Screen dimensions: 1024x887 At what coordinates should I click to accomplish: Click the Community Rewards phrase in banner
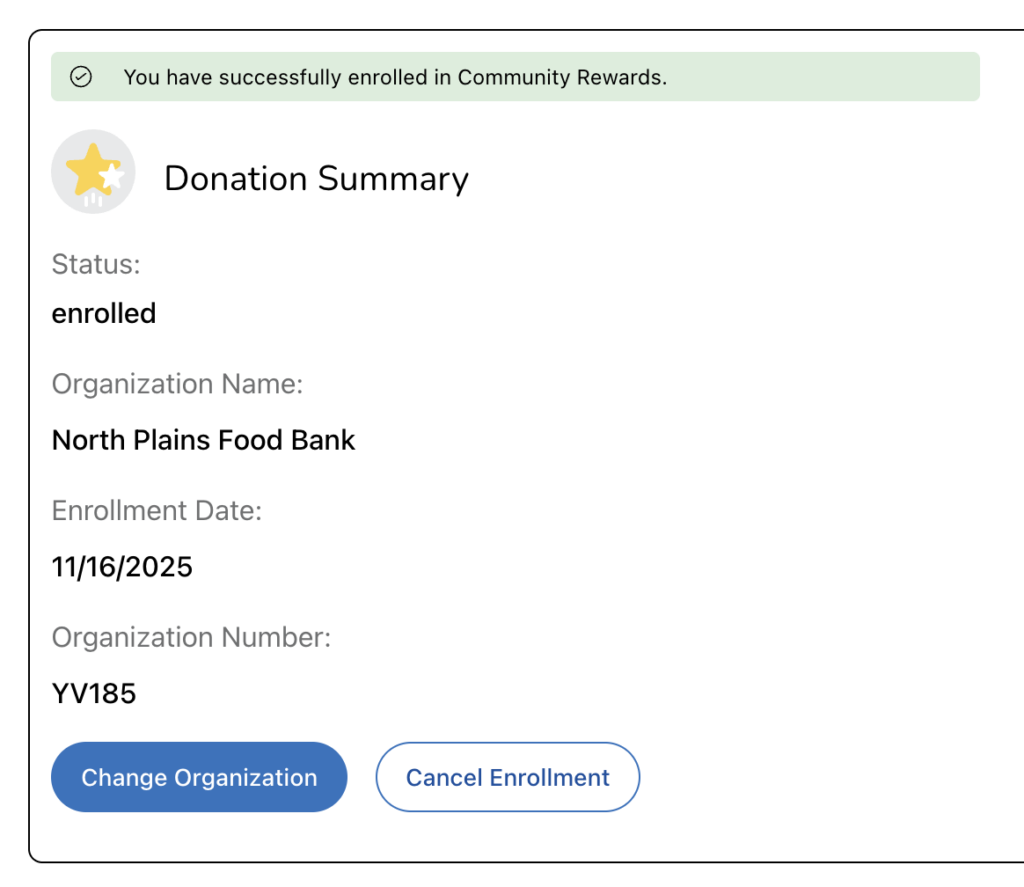click(x=560, y=77)
